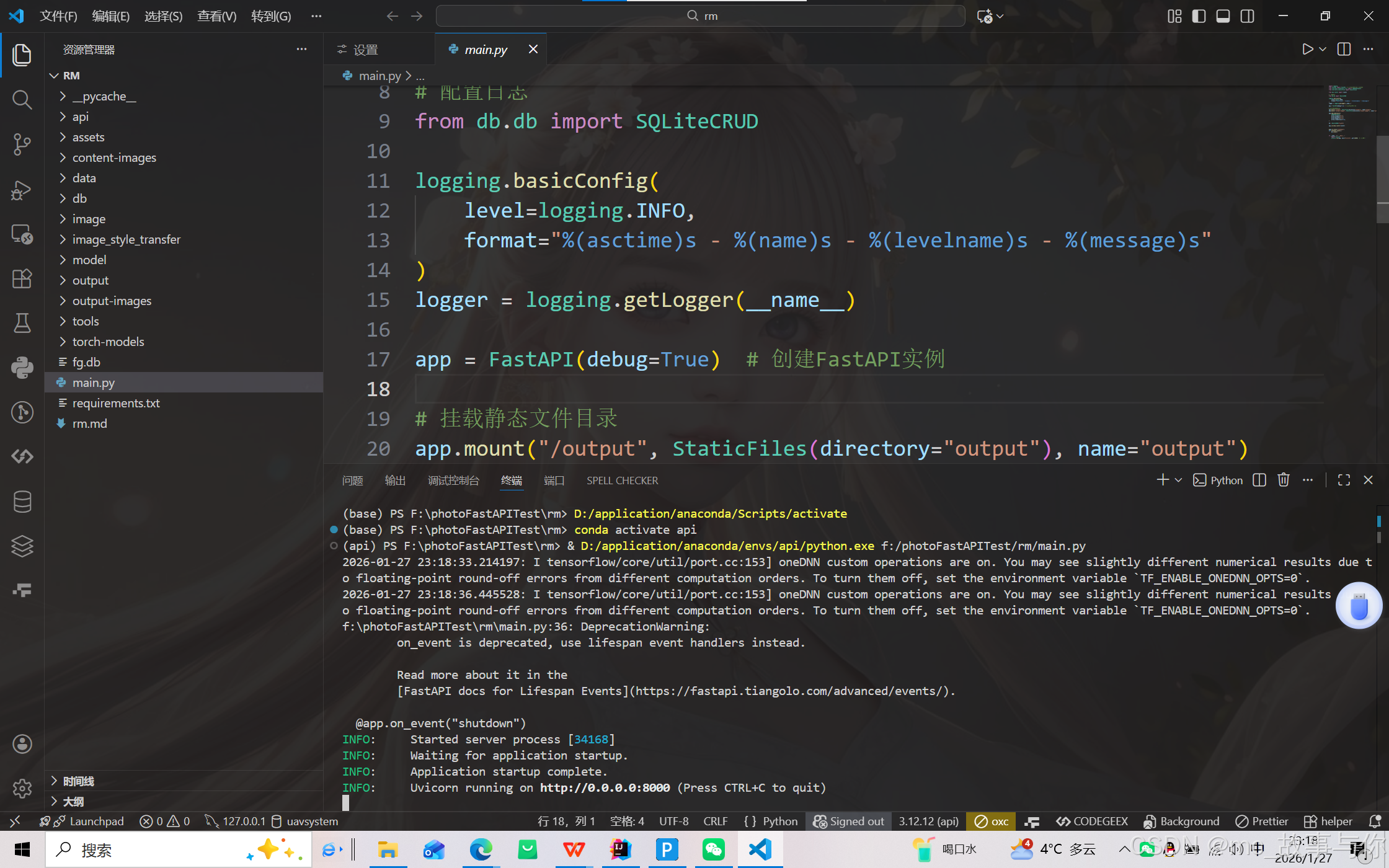Expand the 大纲 outline section
This screenshot has height=868, width=1389.
(73, 801)
